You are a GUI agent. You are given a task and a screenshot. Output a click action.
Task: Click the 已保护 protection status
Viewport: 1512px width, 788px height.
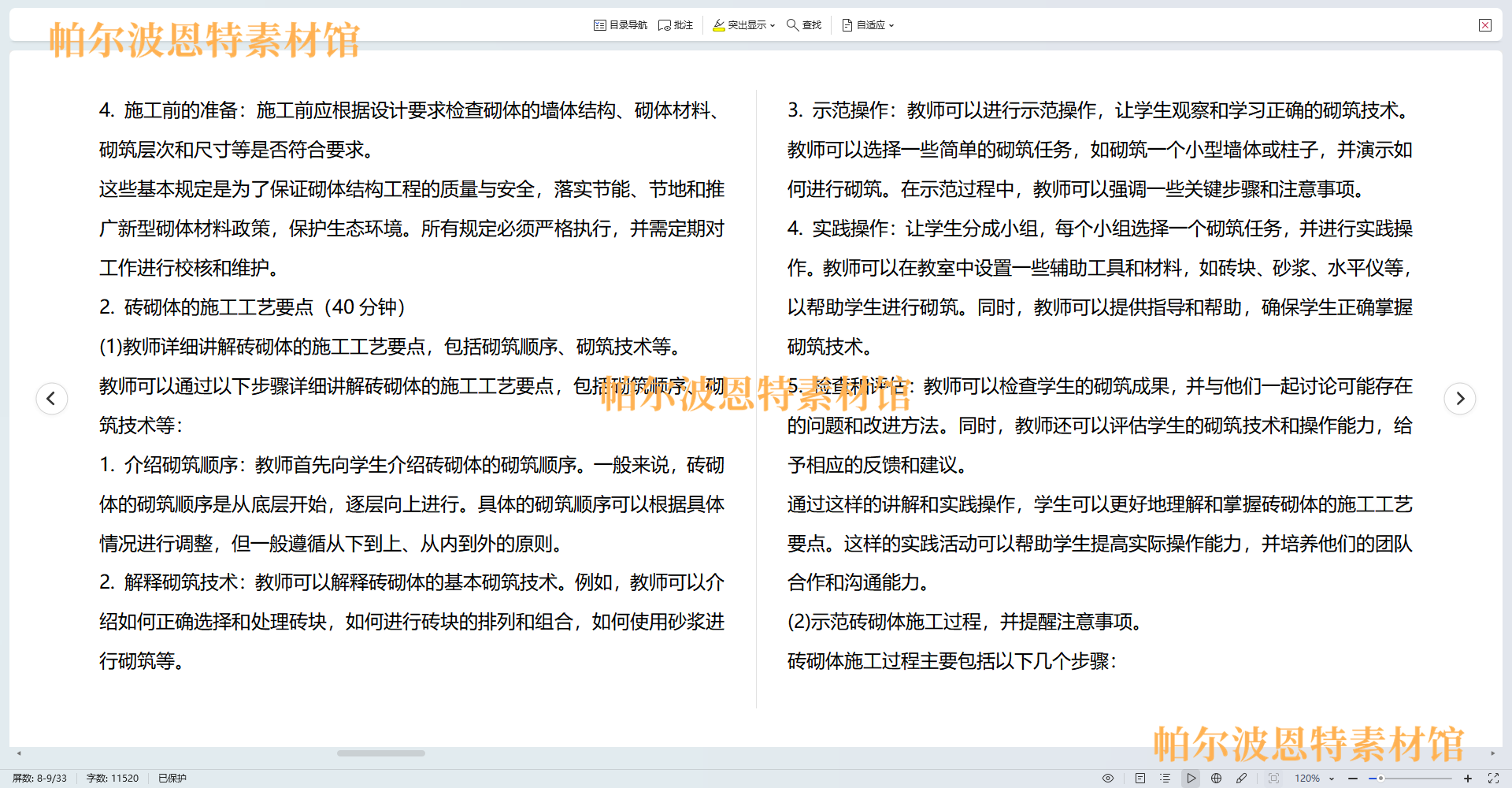172,778
